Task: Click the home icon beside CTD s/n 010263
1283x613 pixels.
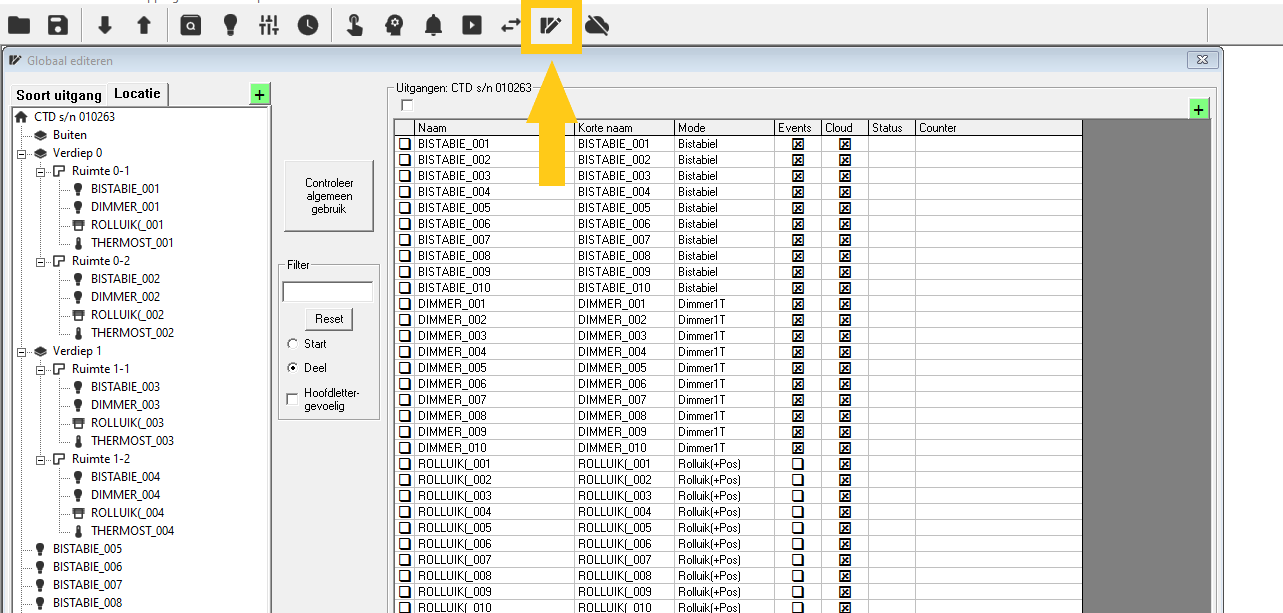Action: 21,117
